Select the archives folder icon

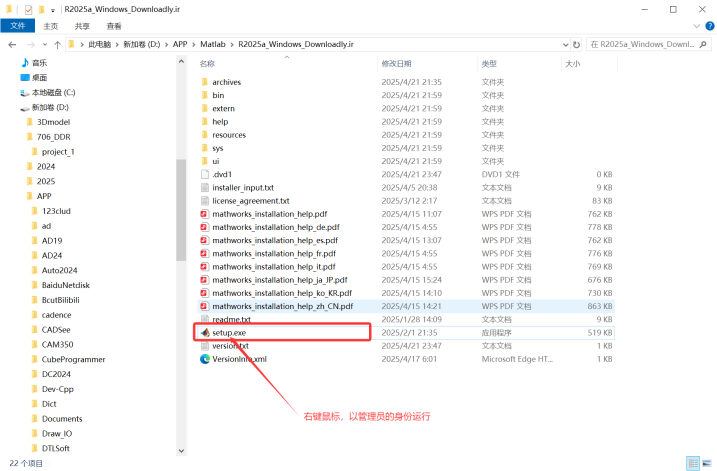click(204, 82)
